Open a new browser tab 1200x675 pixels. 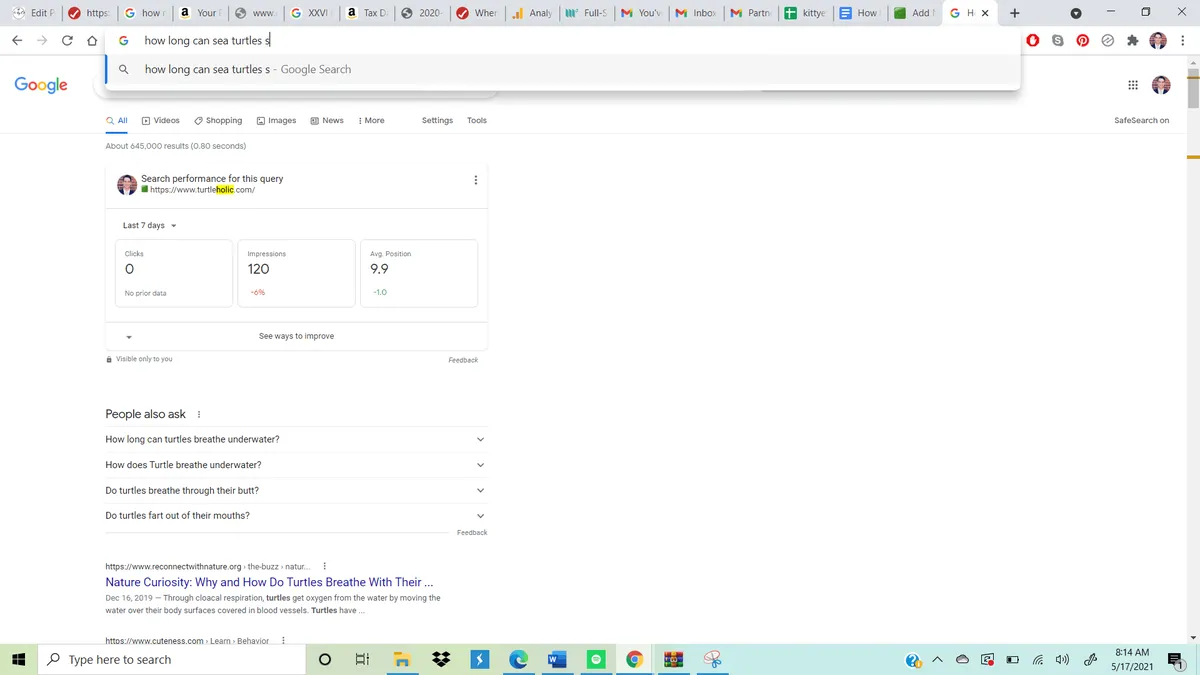[x=1015, y=13]
